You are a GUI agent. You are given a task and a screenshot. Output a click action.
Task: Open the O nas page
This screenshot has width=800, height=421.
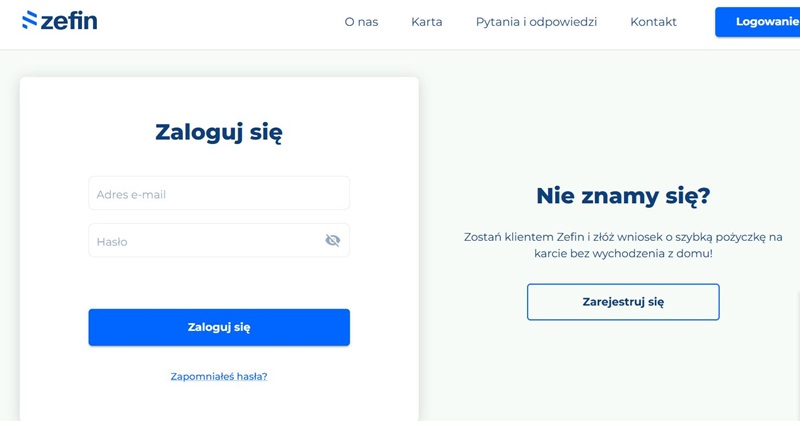(x=361, y=22)
